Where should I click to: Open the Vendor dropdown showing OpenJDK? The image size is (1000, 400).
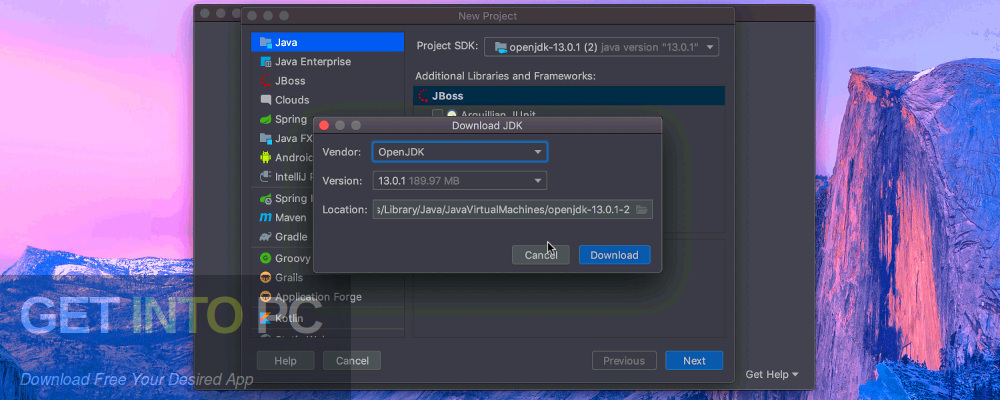tap(460, 152)
